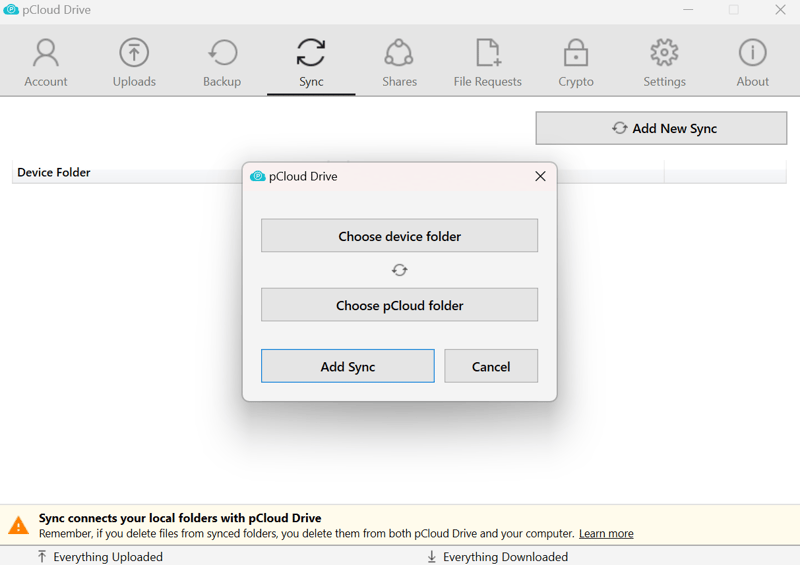Open the Account section icon
The width and height of the screenshot is (800, 565).
click(46, 53)
